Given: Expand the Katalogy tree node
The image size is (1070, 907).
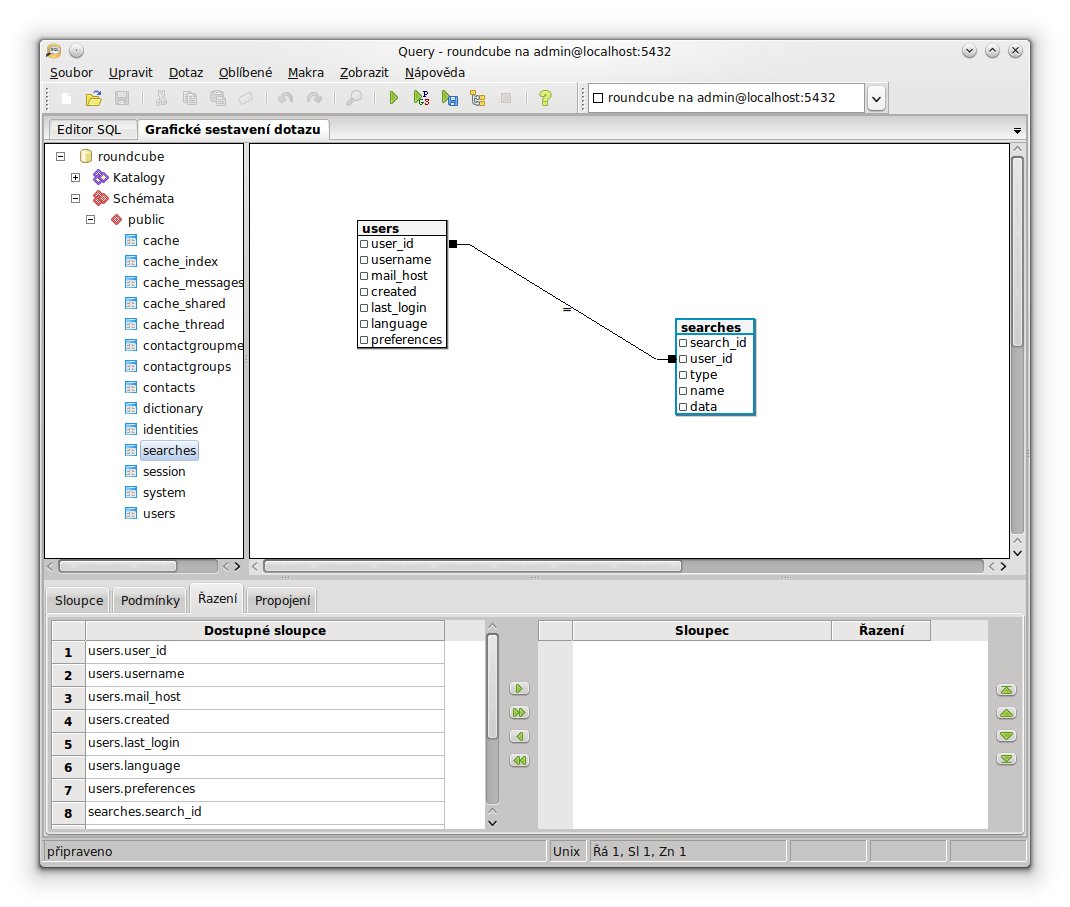Looking at the screenshot, I should coord(76,177).
